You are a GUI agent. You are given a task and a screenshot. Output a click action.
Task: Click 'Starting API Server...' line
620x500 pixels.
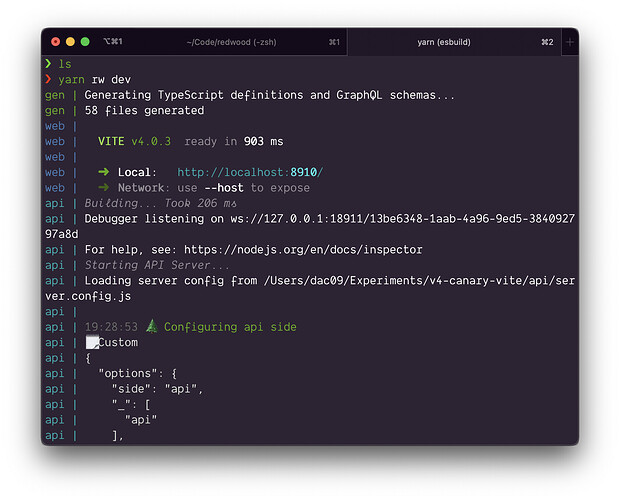tap(157, 265)
